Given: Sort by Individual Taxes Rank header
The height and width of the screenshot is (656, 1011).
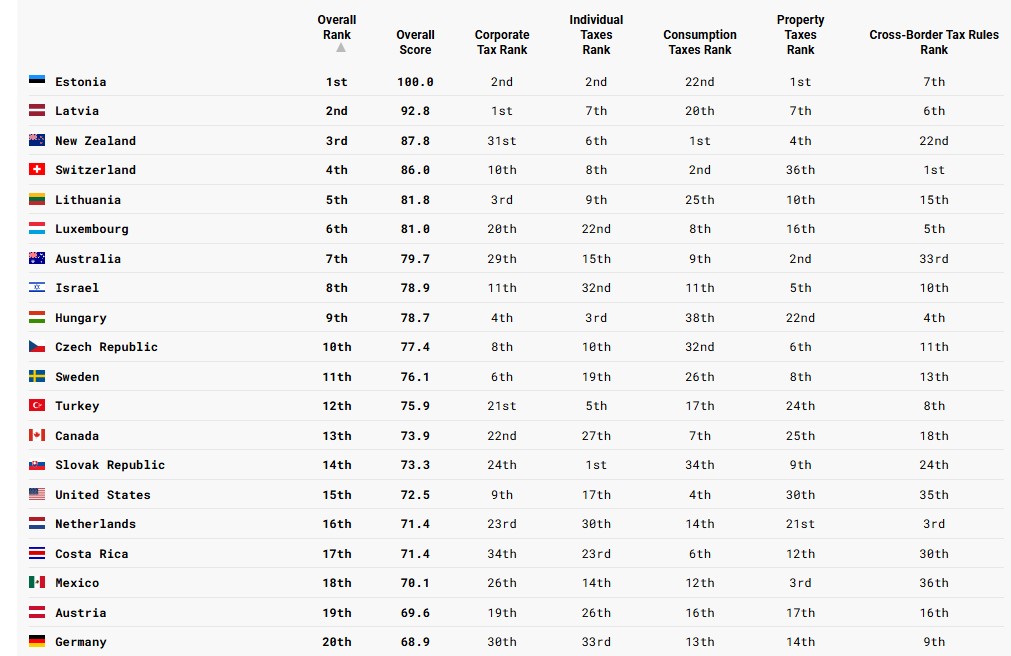Looking at the screenshot, I should click(x=596, y=35).
